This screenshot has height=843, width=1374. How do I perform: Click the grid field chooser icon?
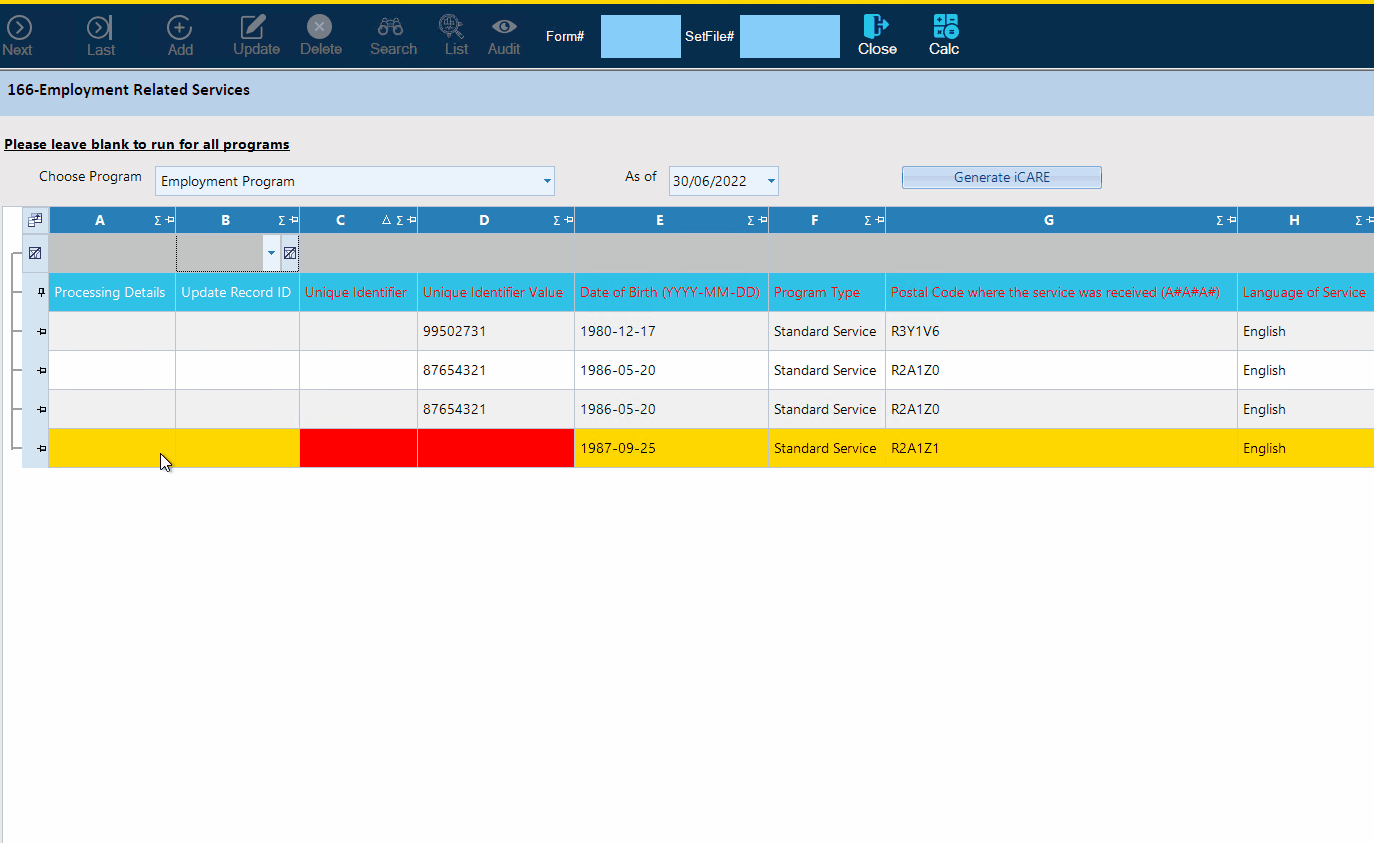coord(35,220)
